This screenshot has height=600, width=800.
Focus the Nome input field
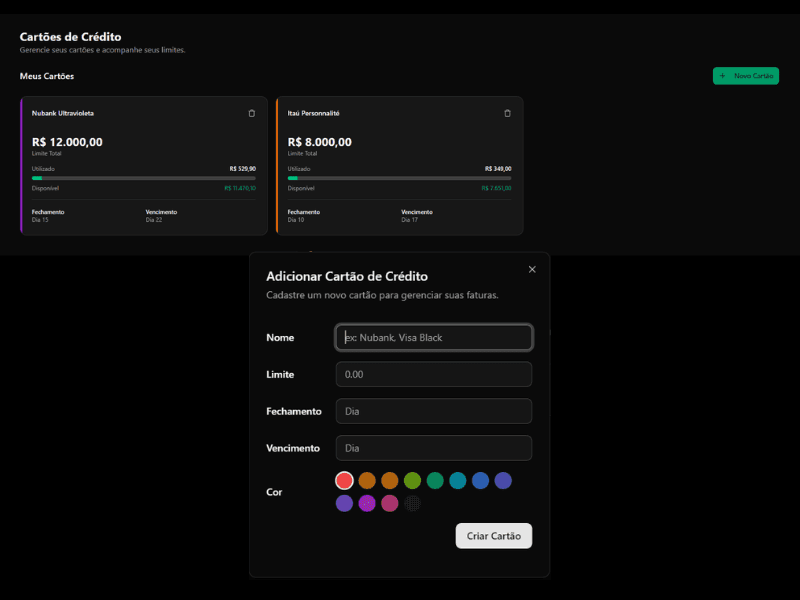click(434, 338)
